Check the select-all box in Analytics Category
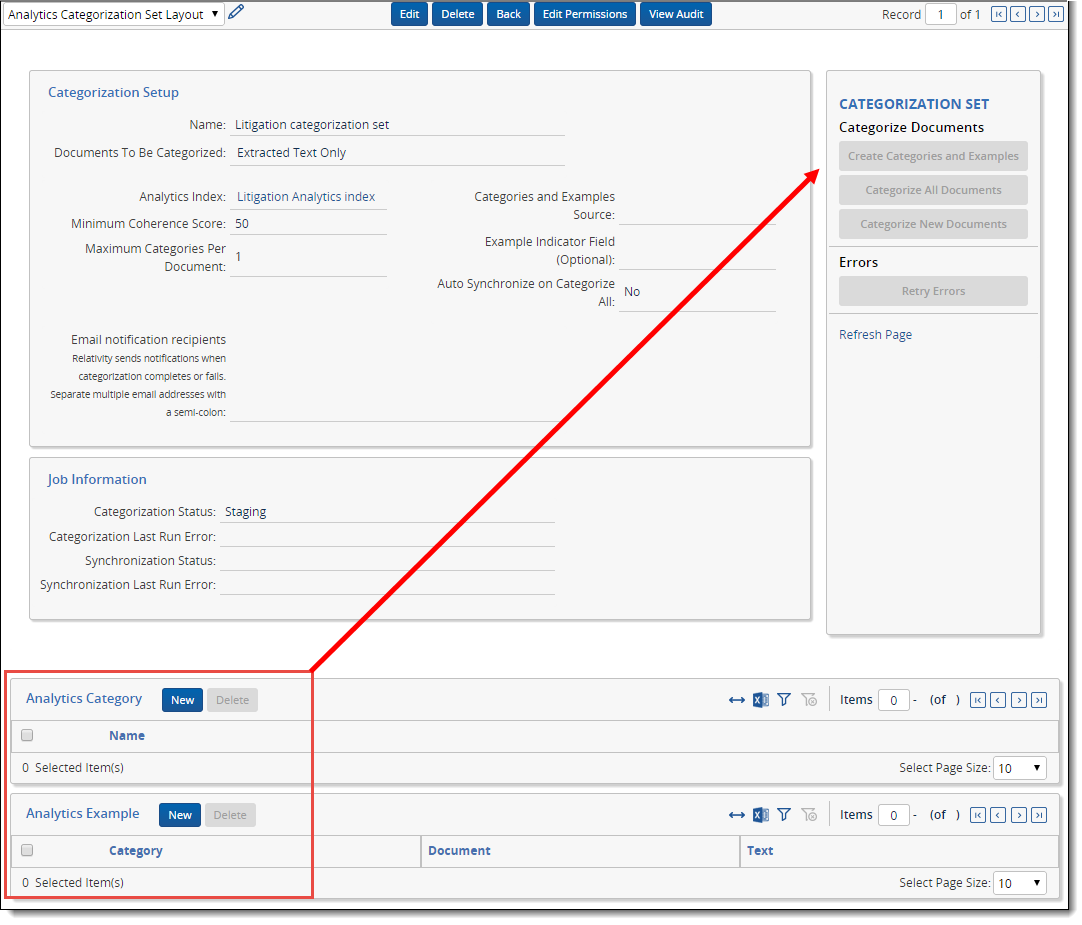Screen dimensions: 1082x925 (27, 735)
